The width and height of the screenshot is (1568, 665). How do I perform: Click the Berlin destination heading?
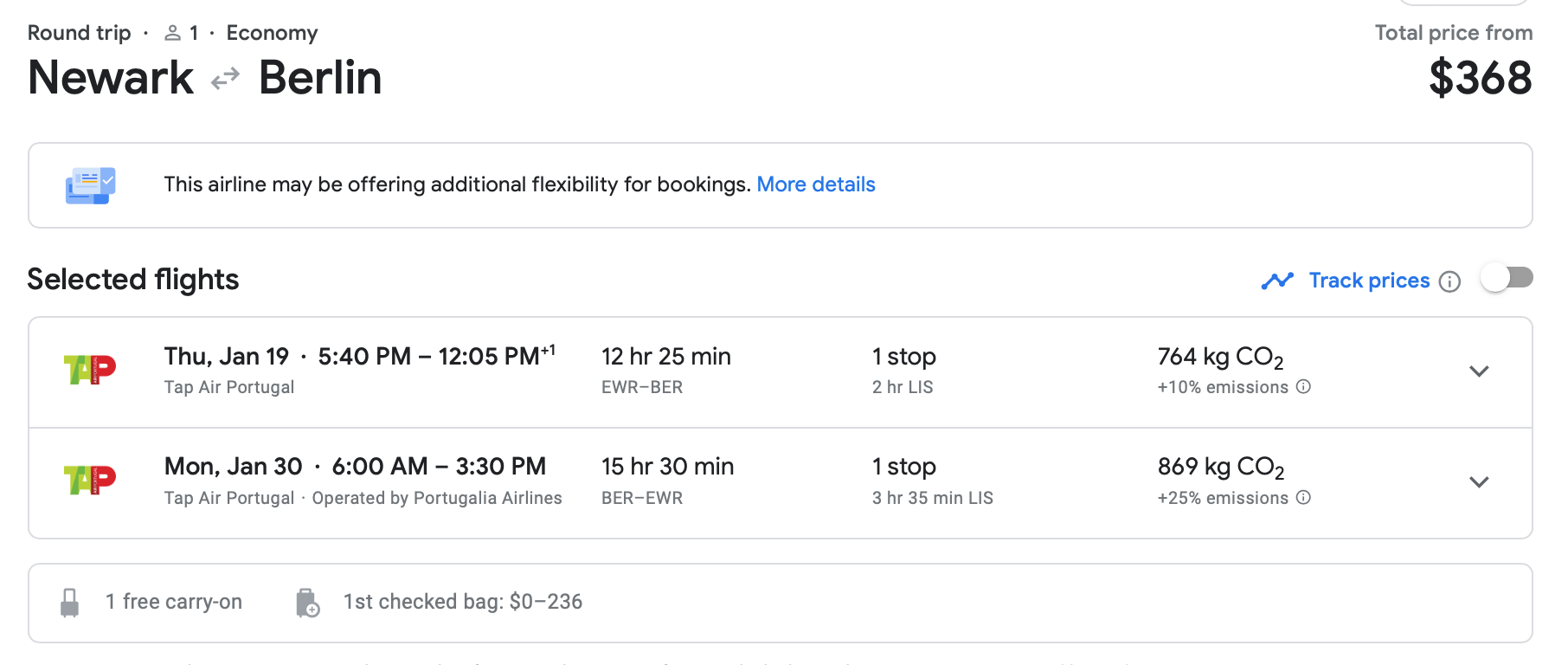[320, 78]
